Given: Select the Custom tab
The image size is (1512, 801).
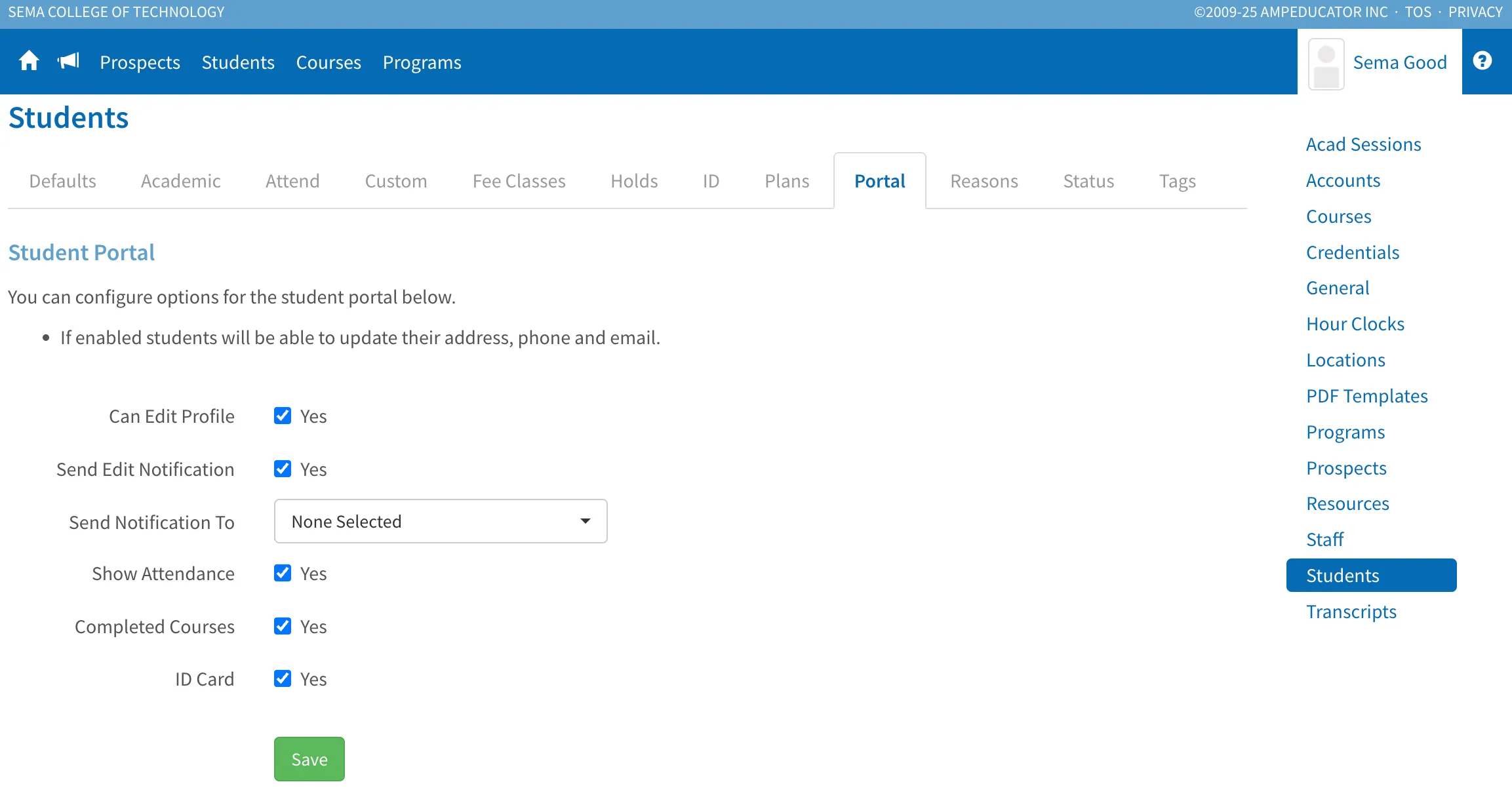Looking at the screenshot, I should [x=396, y=181].
